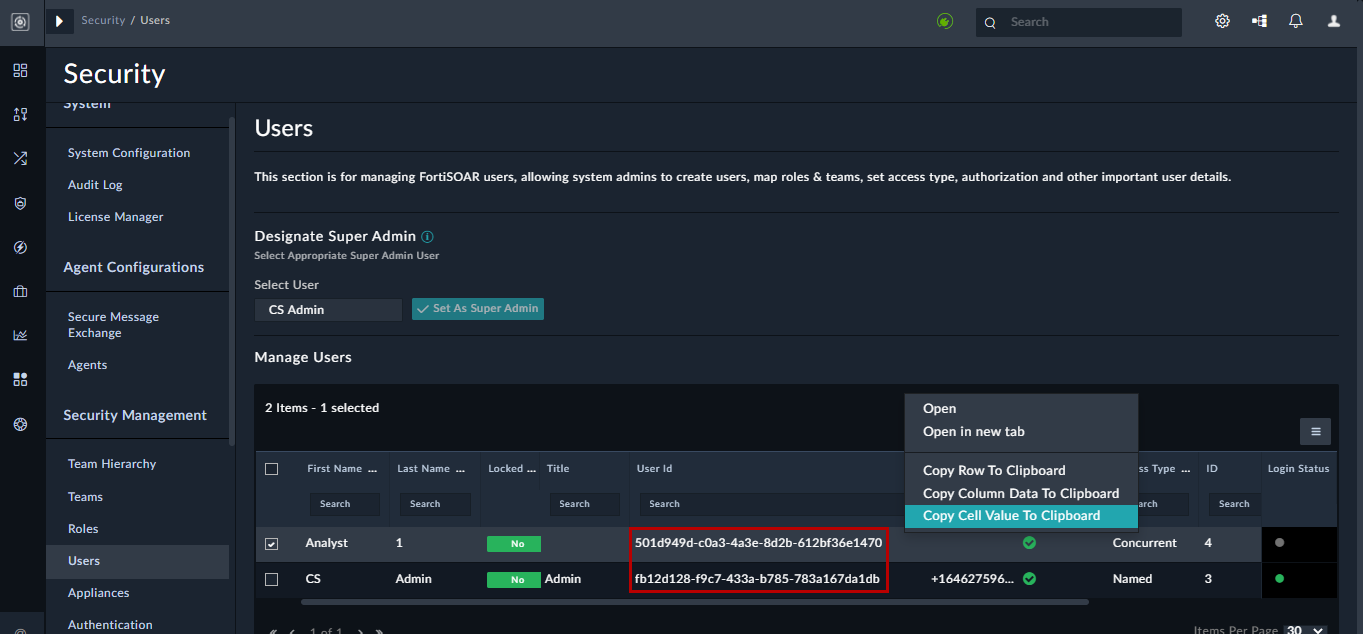This screenshot has width=1363, height=634.
Task: Go to Audit Log in sidebar
Action: click(x=95, y=185)
